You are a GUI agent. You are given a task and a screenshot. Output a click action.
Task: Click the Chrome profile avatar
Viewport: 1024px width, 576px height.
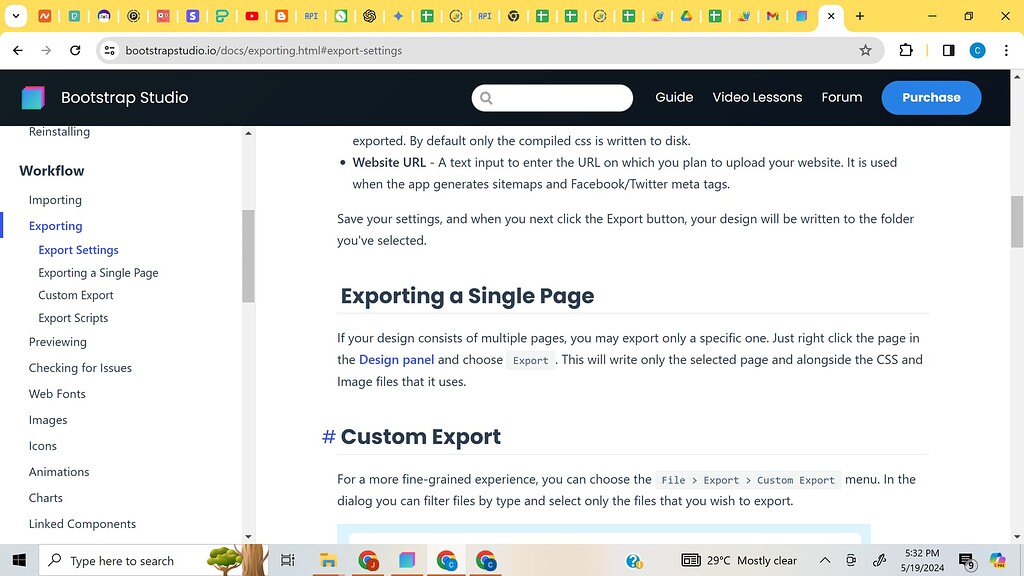pos(977,49)
